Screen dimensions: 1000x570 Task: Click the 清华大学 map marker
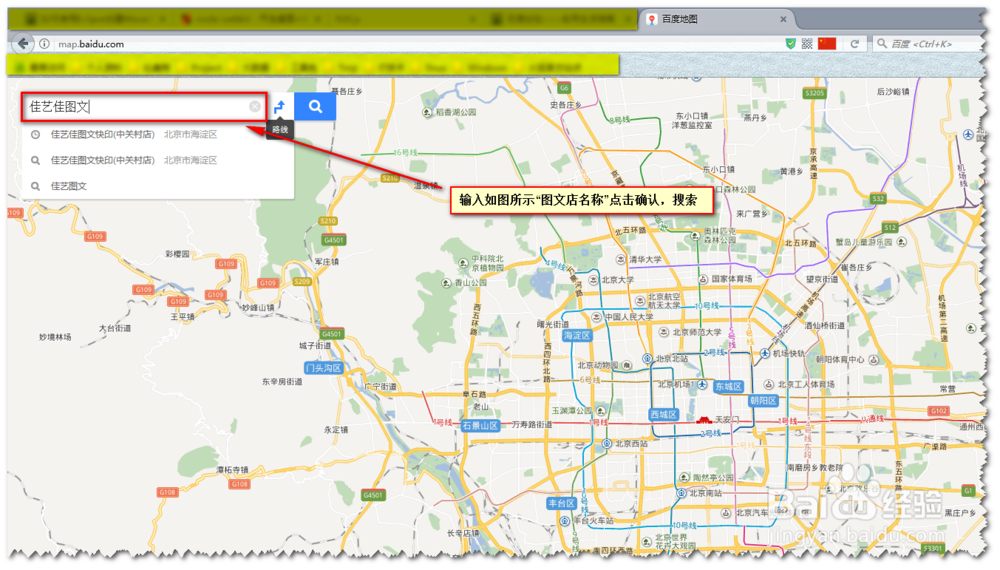621,259
